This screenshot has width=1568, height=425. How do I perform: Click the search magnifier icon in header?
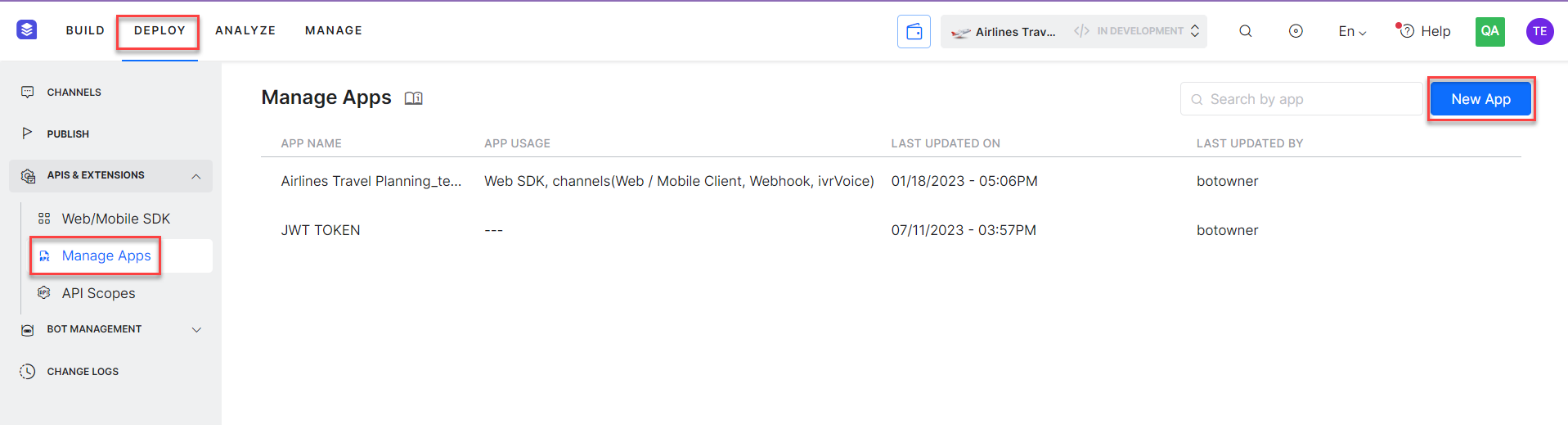click(x=1245, y=31)
